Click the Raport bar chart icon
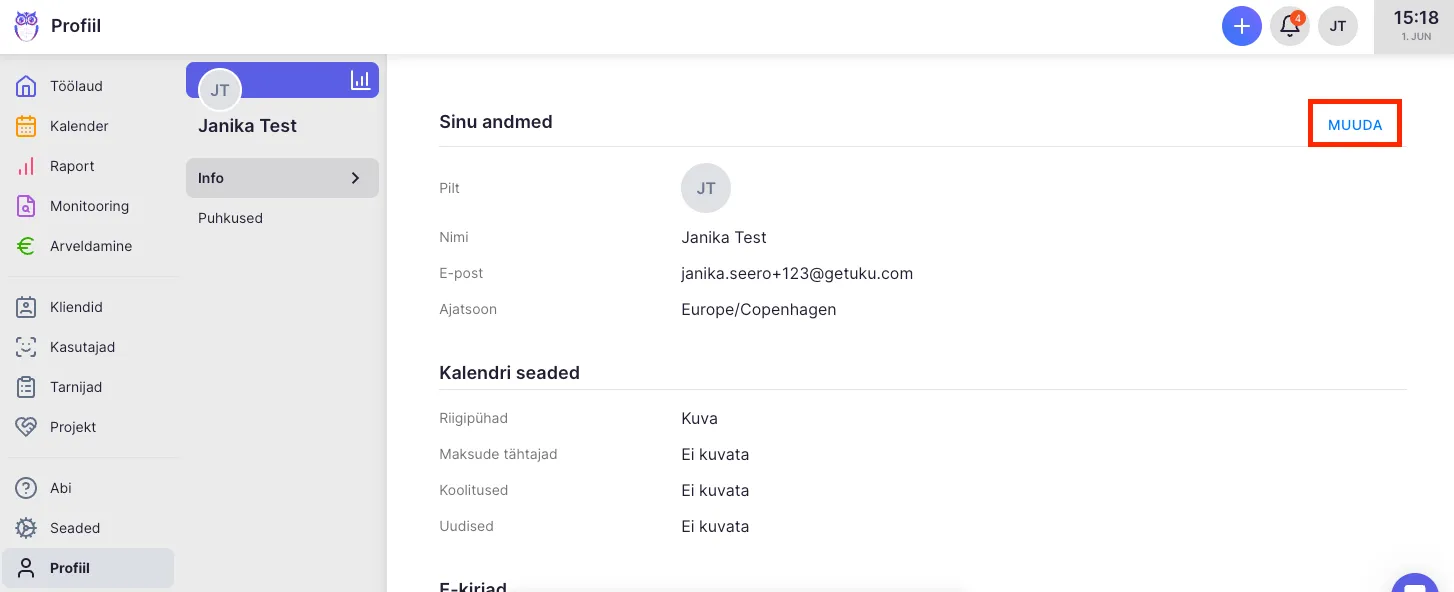The image size is (1454, 592). [27, 166]
